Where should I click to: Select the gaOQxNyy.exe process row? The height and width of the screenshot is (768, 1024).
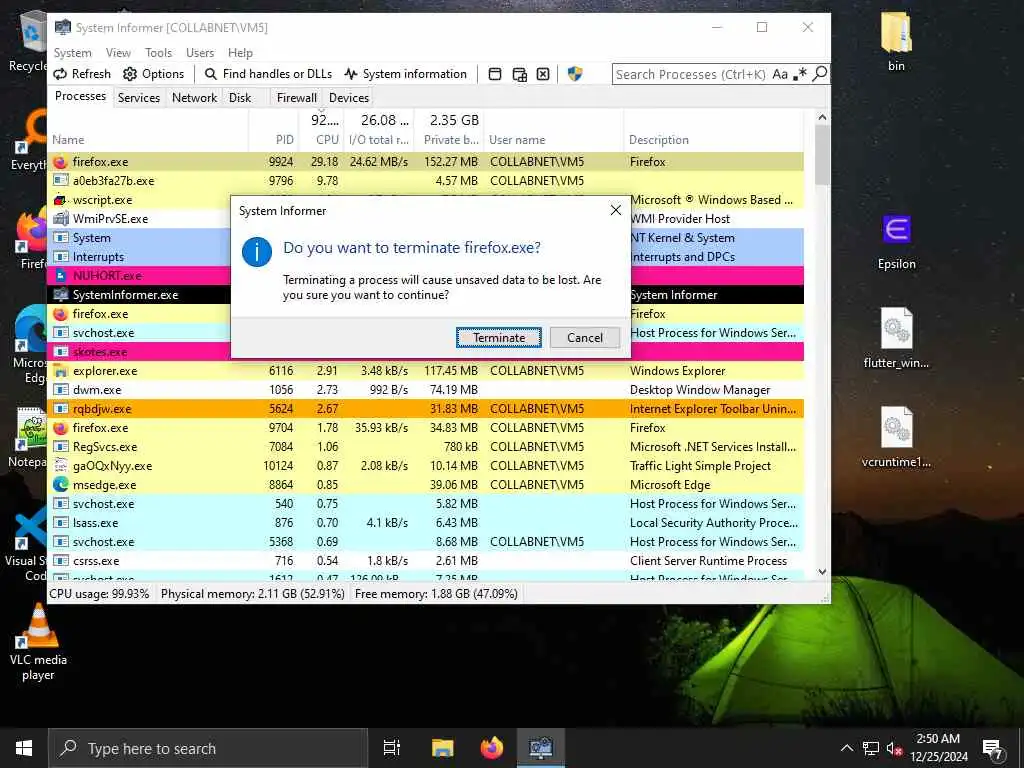click(x=426, y=466)
